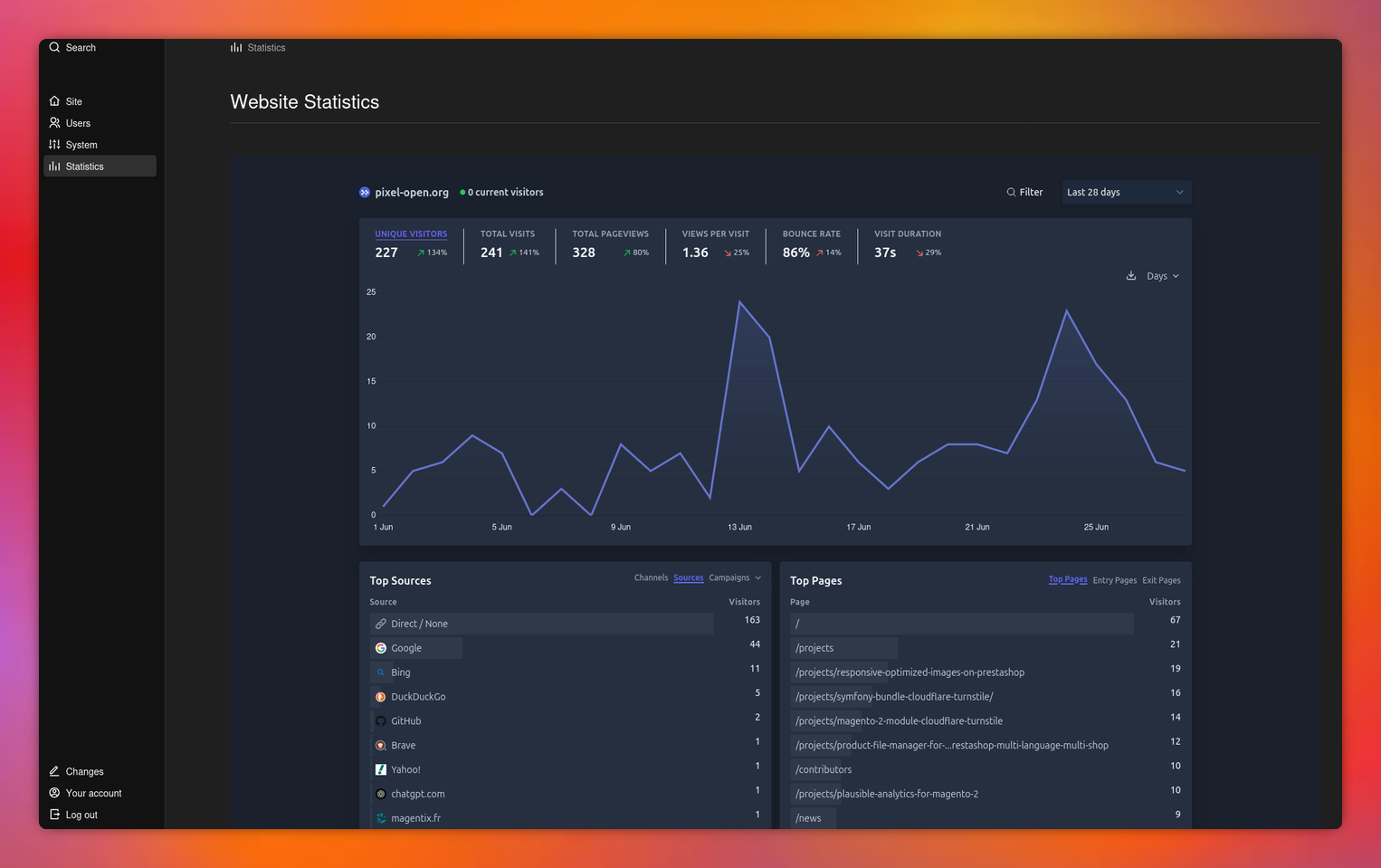Click the Filter button
Viewport: 1381px width, 868px height.
[1024, 192]
